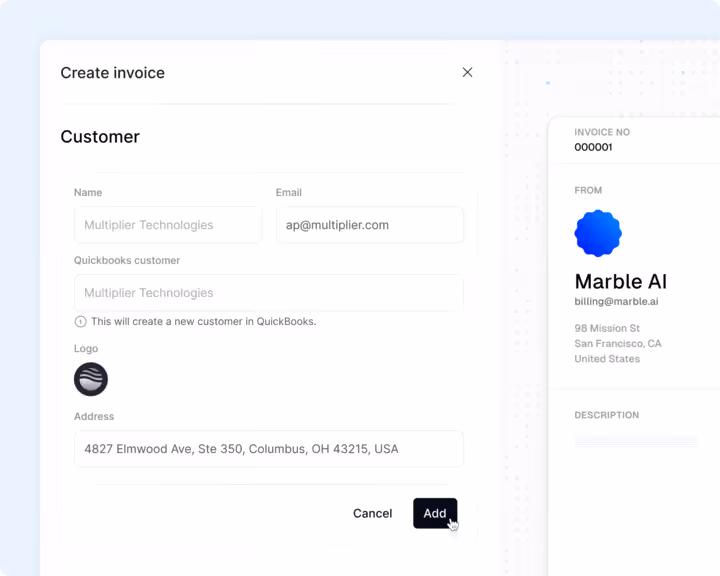Viewport: 720px width, 576px height.
Task: Click the Quickbooks customer field label
Action: [x=127, y=260]
